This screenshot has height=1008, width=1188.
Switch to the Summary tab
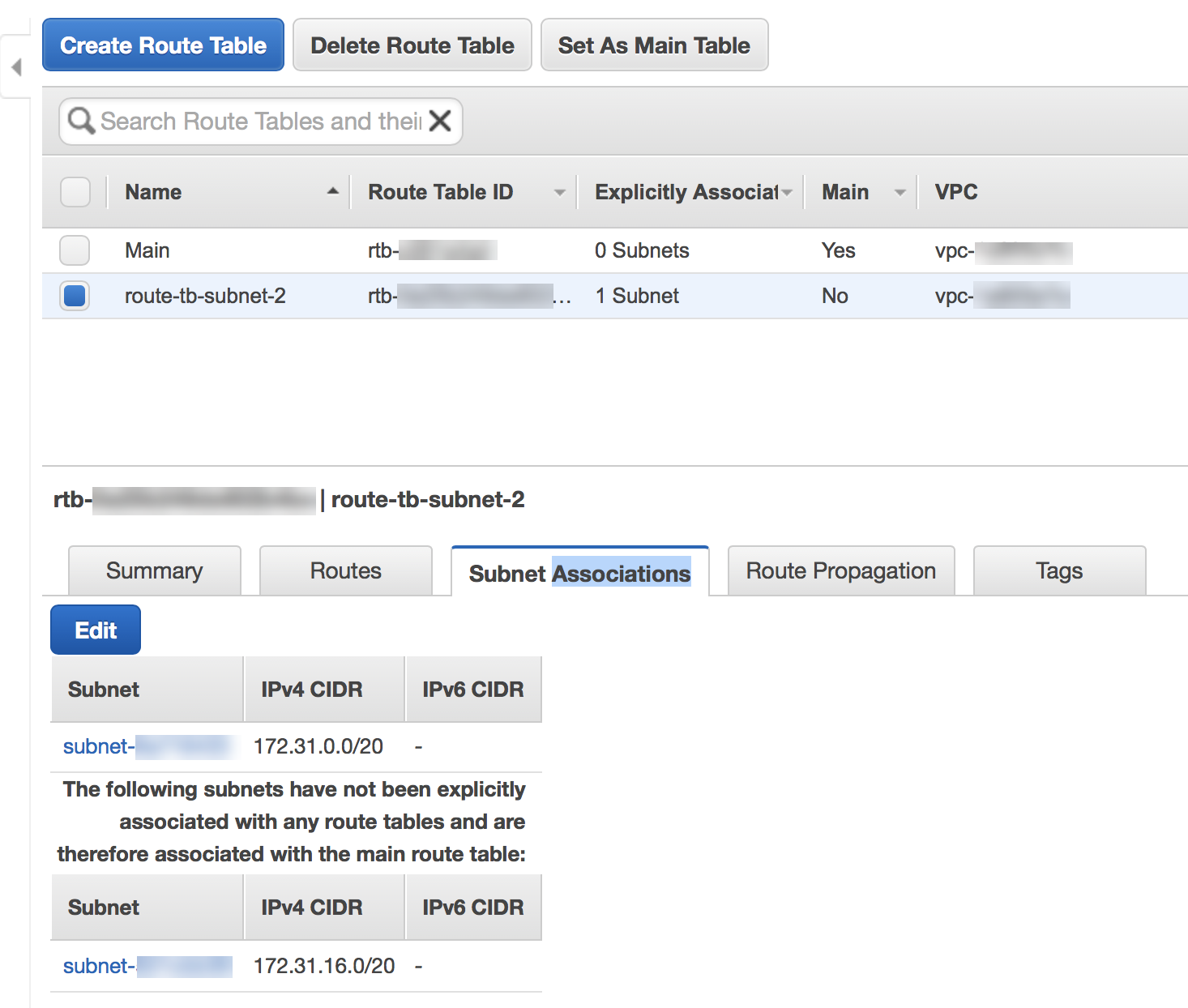pyautogui.click(x=154, y=571)
